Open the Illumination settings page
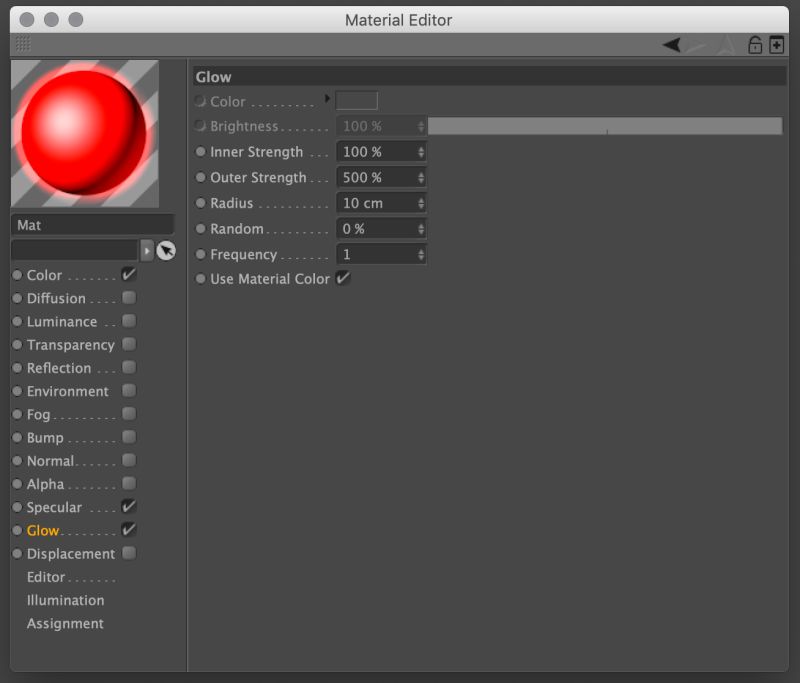Viewport: 800px width, 683px height. (65, 600)
